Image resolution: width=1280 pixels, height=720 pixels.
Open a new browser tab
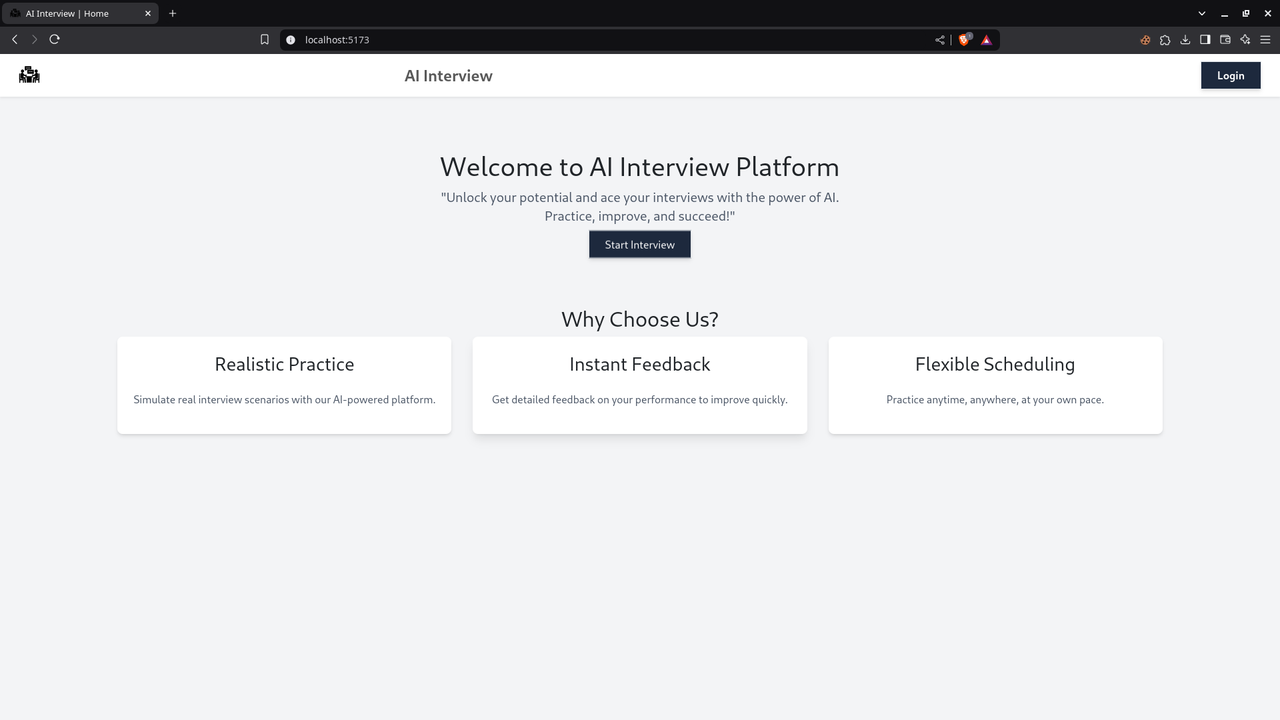pyautogui.click(x=172, y=13)
